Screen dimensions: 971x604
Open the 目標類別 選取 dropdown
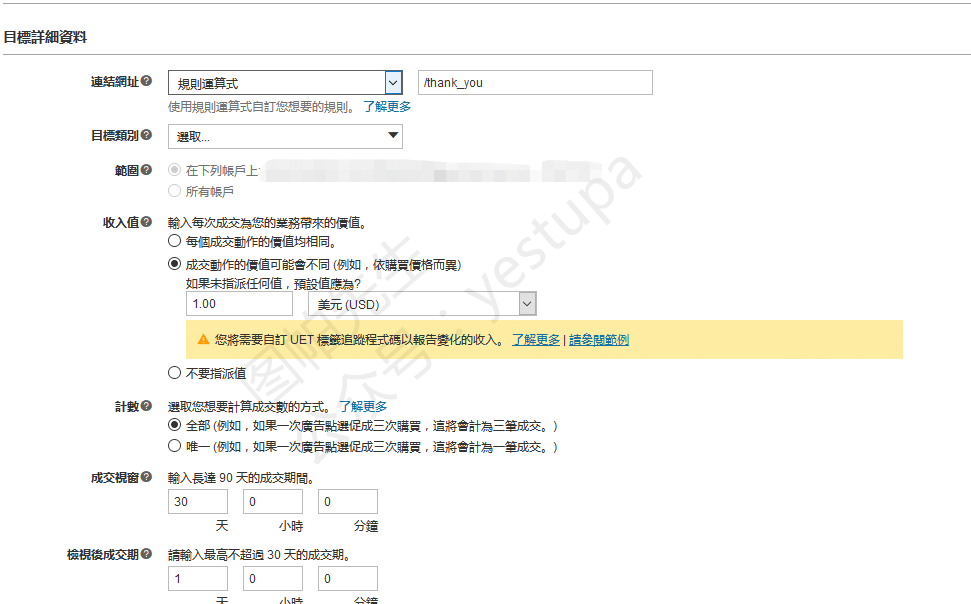tap(285, 136)
